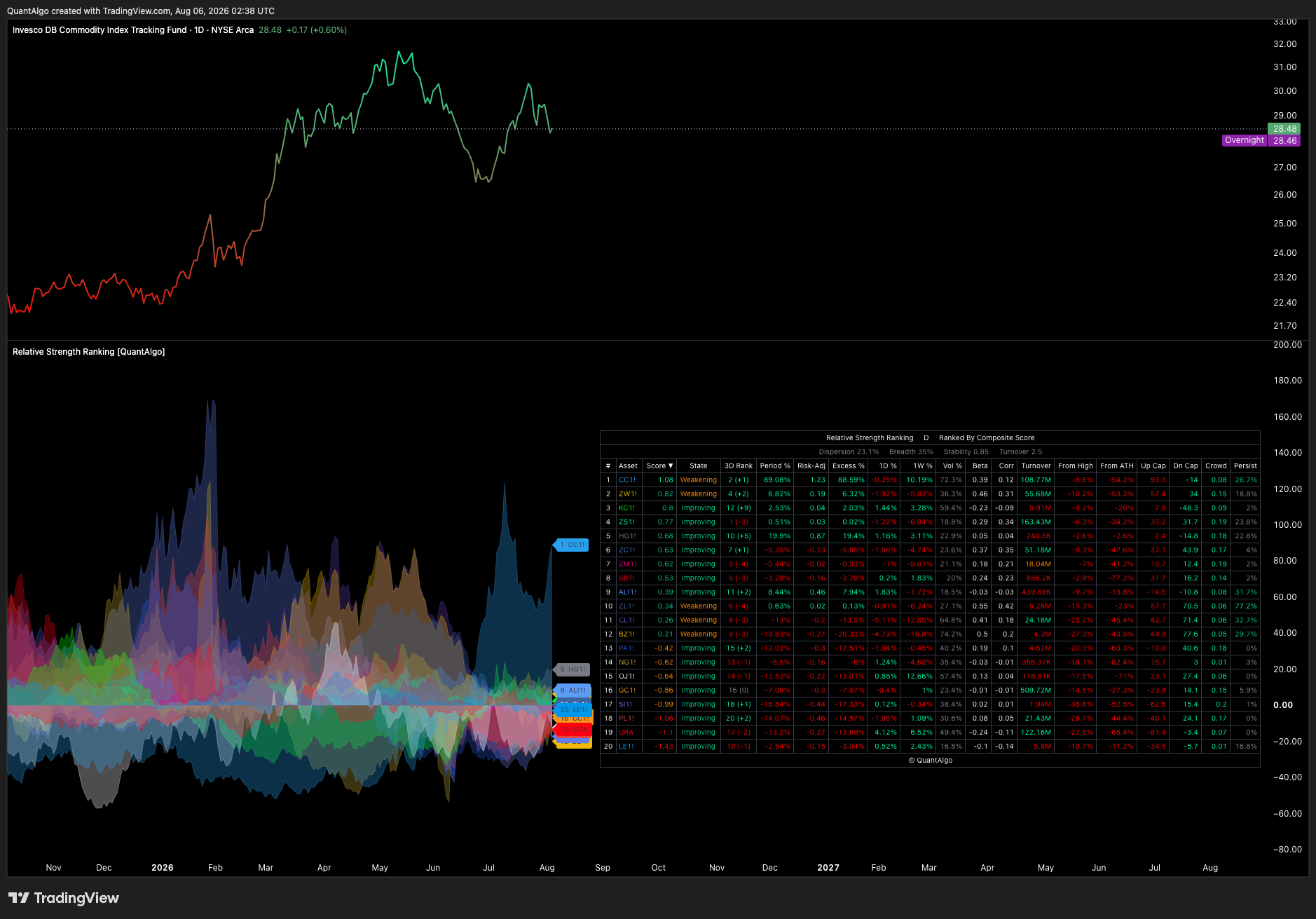The image size is (1316, 919).
Task: Click the BZ1! asset in the table
Action: [627, 634]
